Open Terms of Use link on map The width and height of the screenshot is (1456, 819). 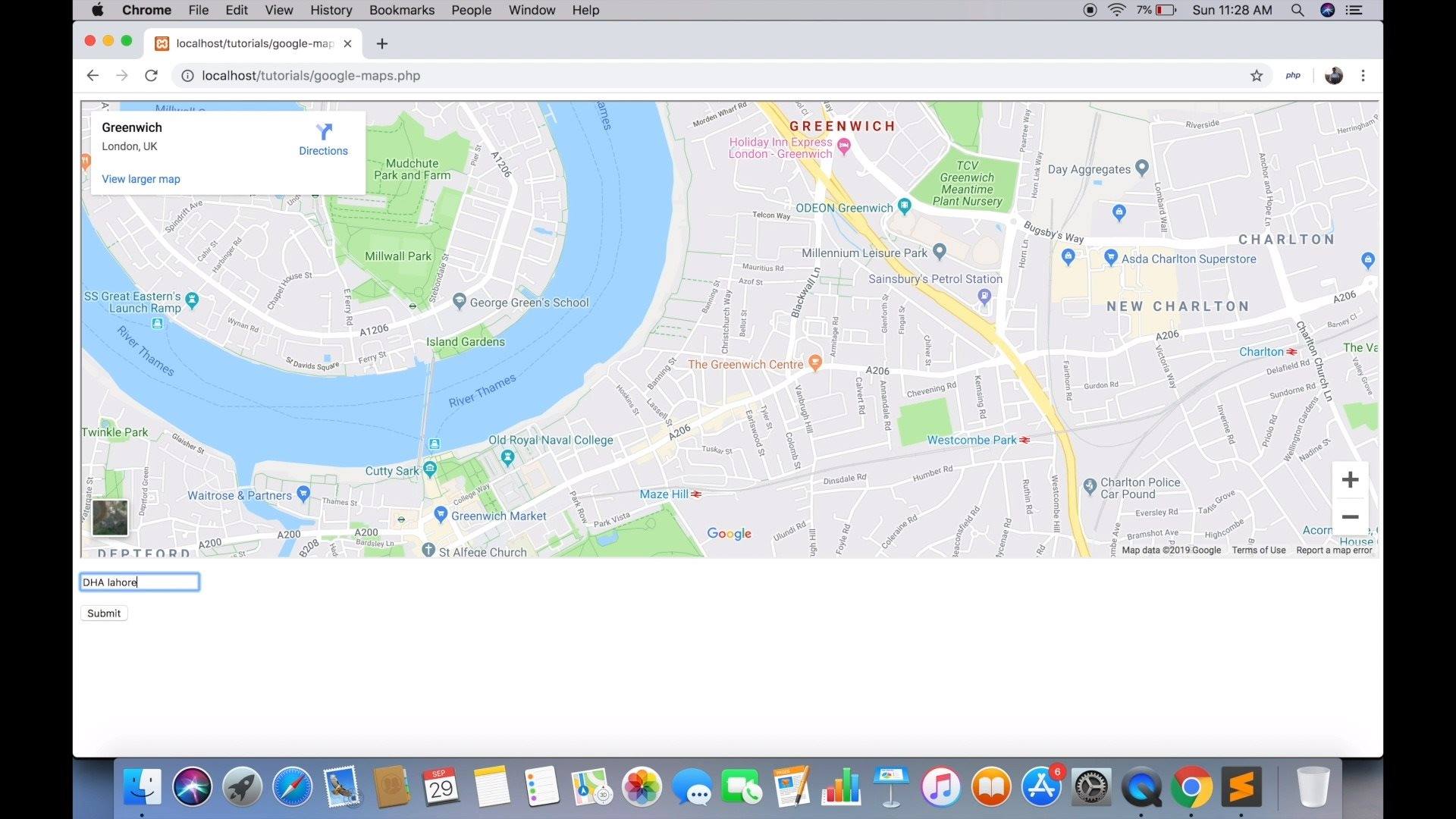click(1259, 551)
